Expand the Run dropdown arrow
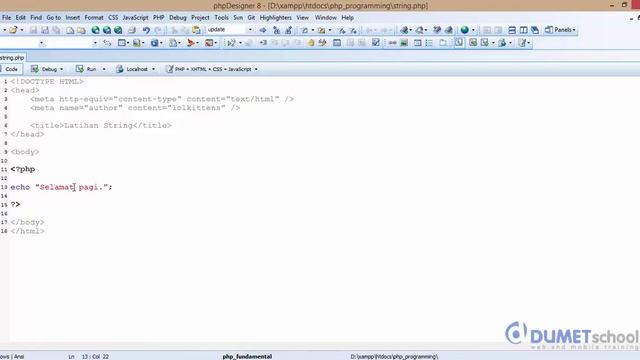Screen dimensions: 640x360 point(104,69)
